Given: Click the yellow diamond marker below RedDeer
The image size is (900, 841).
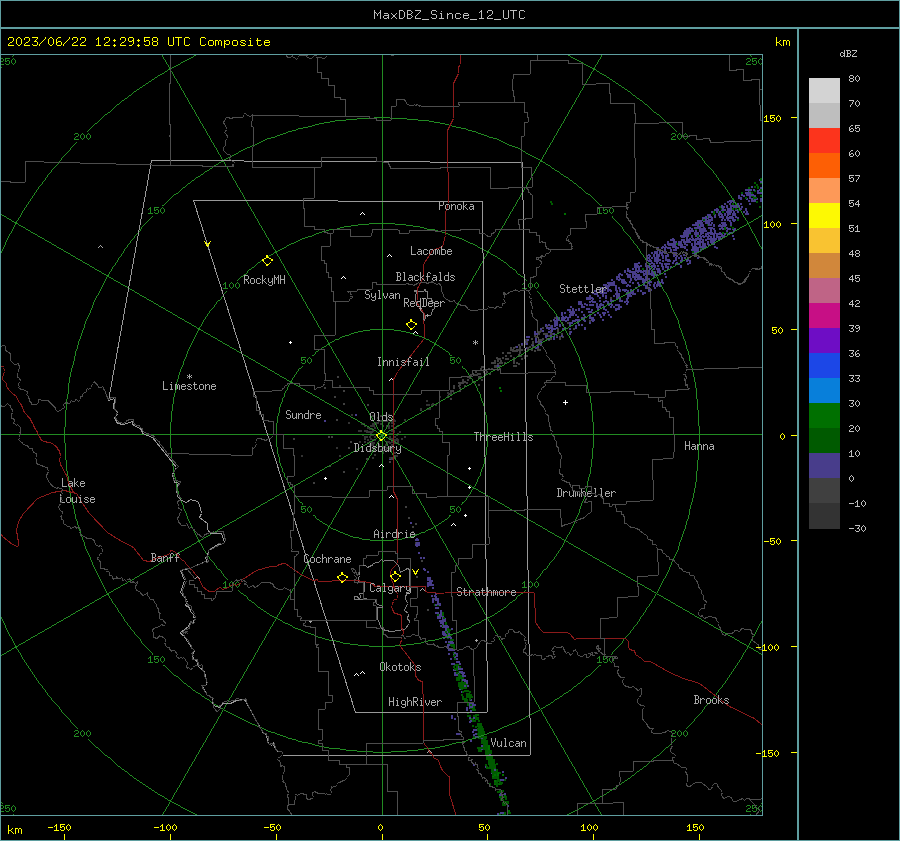Looking at the screenshot, I should (x=412, y=325).
